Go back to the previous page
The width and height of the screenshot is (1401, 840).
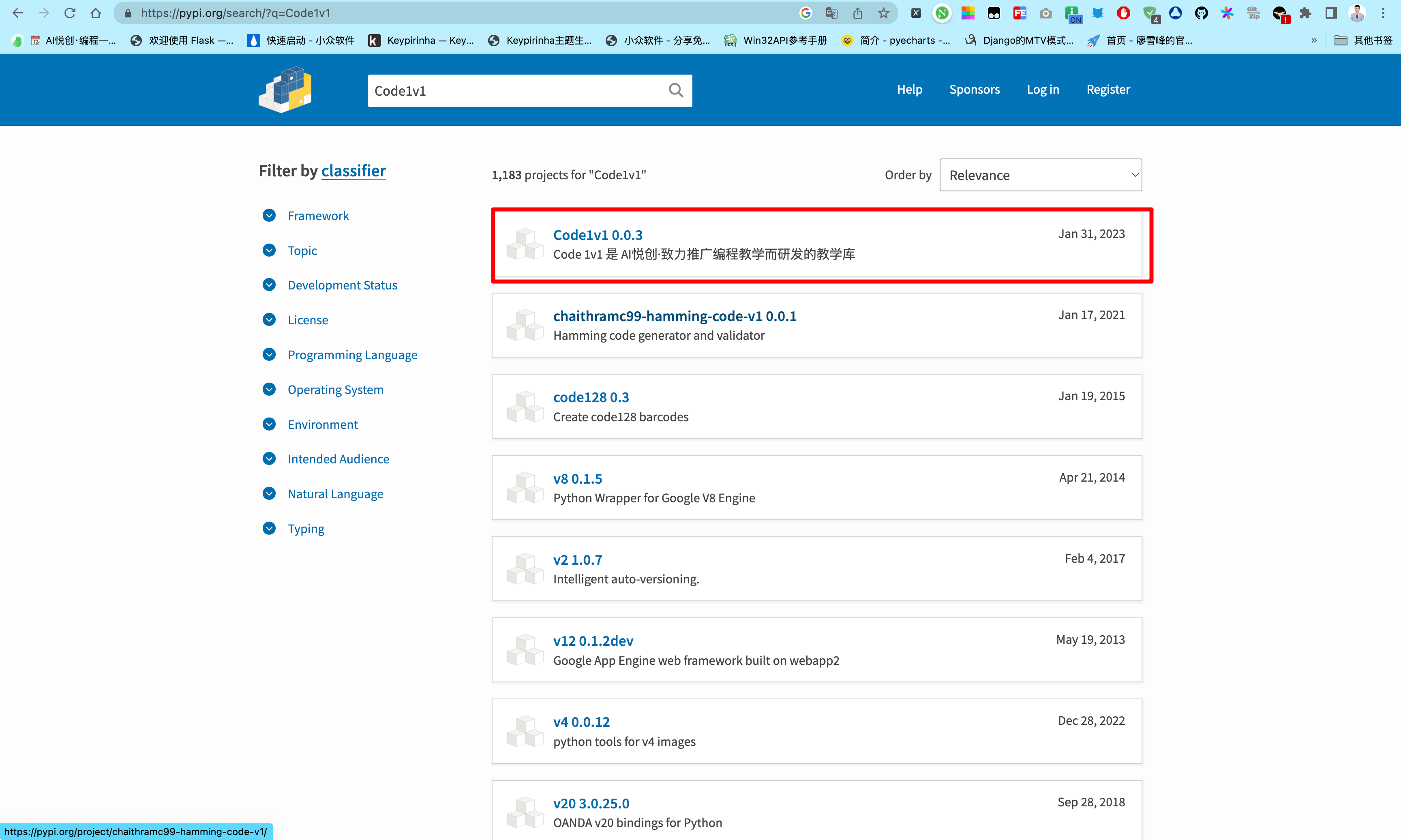click(x=17, y=13)
